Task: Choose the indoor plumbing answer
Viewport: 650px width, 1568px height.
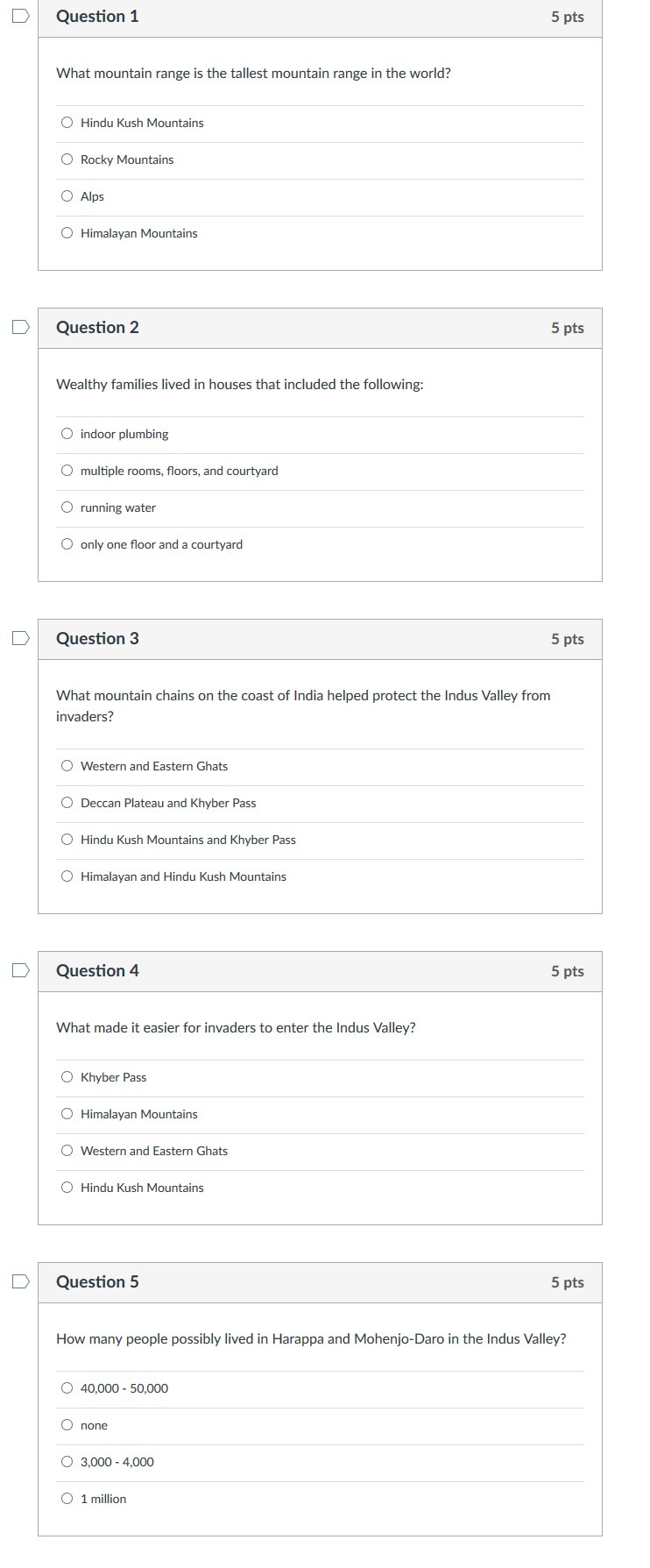Action: pyautogui.click(x=67, y=434)
